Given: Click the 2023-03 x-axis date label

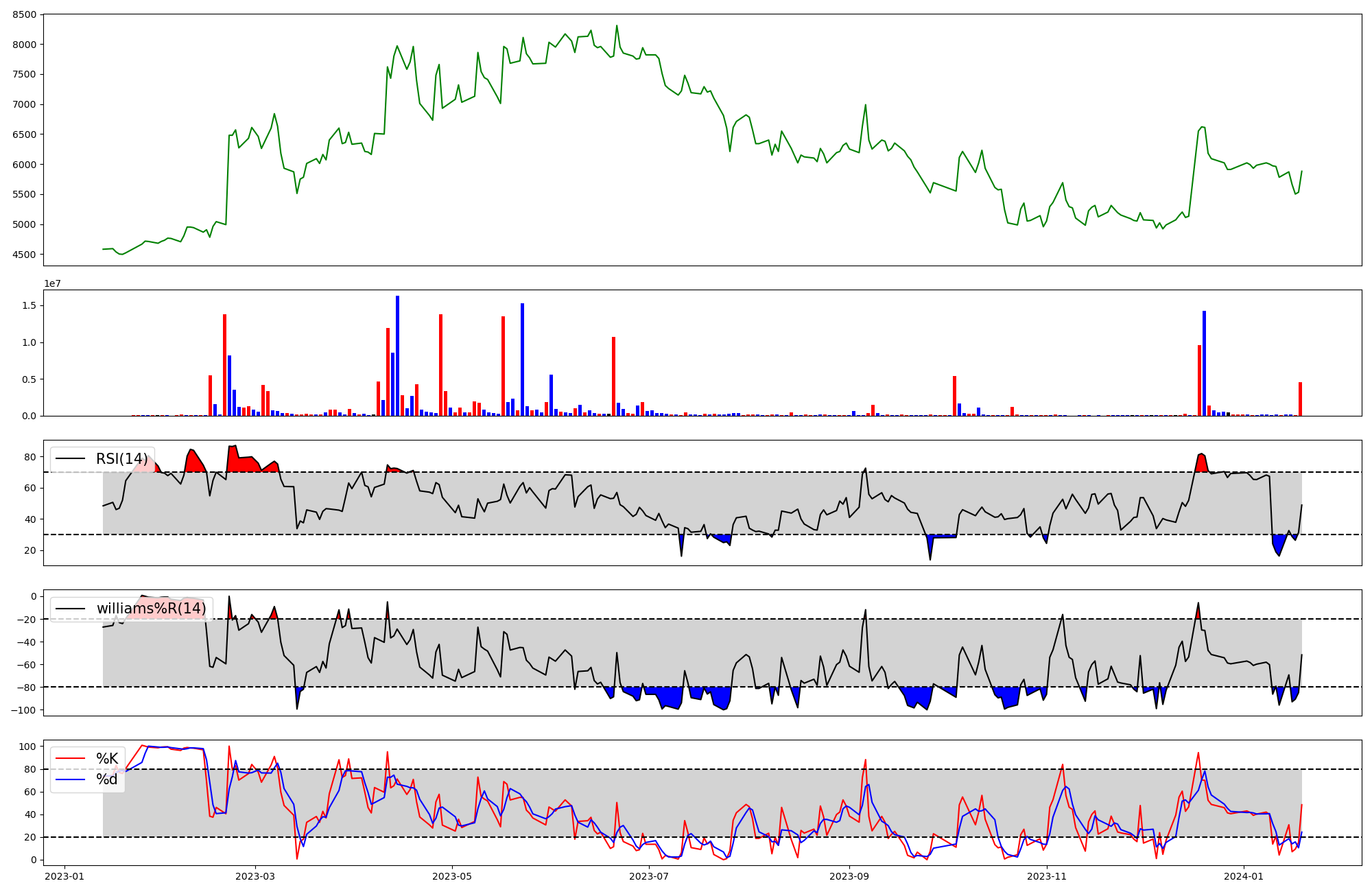Looking at the screenshot, I should [x=255, y=876].
